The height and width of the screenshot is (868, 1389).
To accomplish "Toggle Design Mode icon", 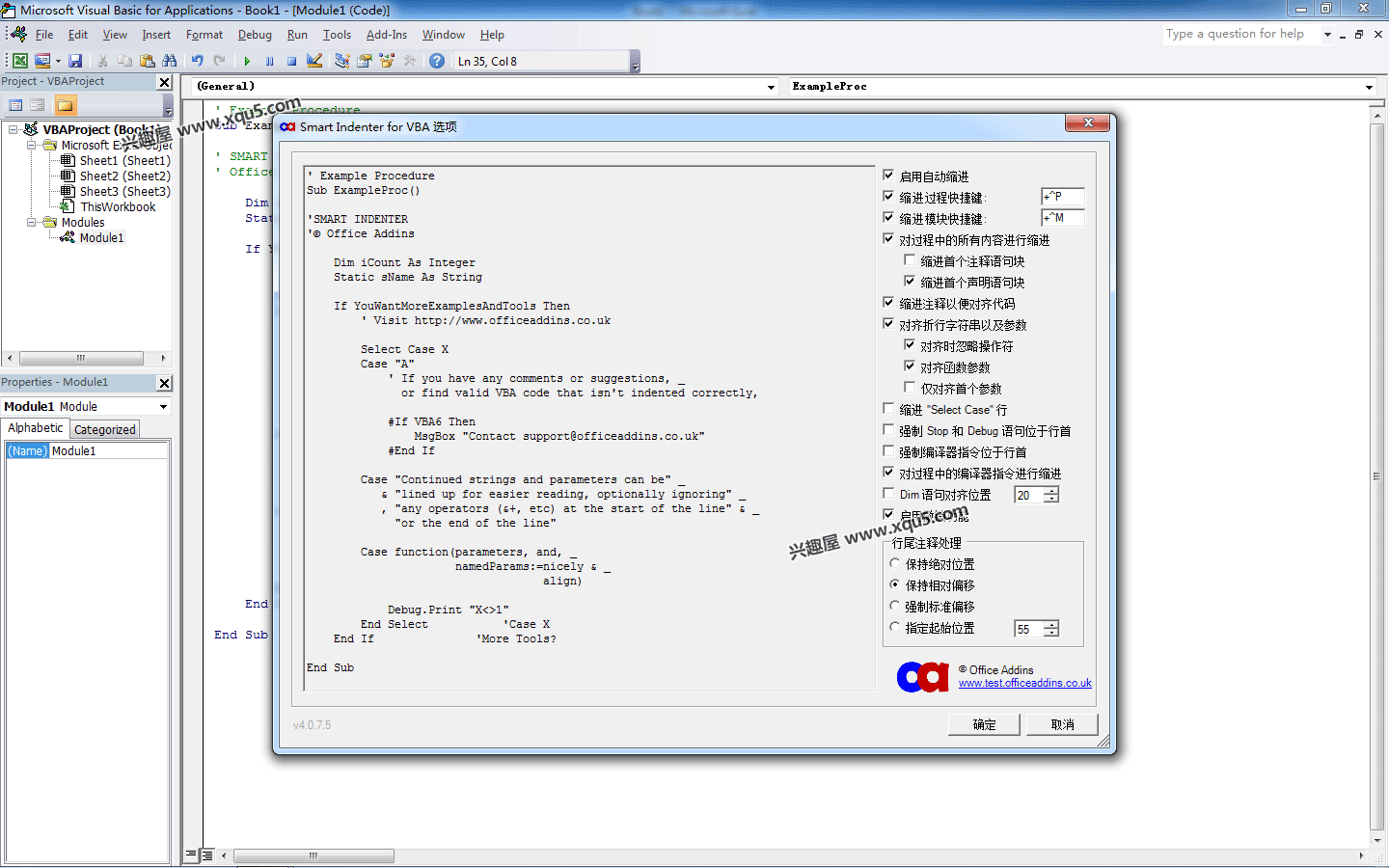I will 314,61.
